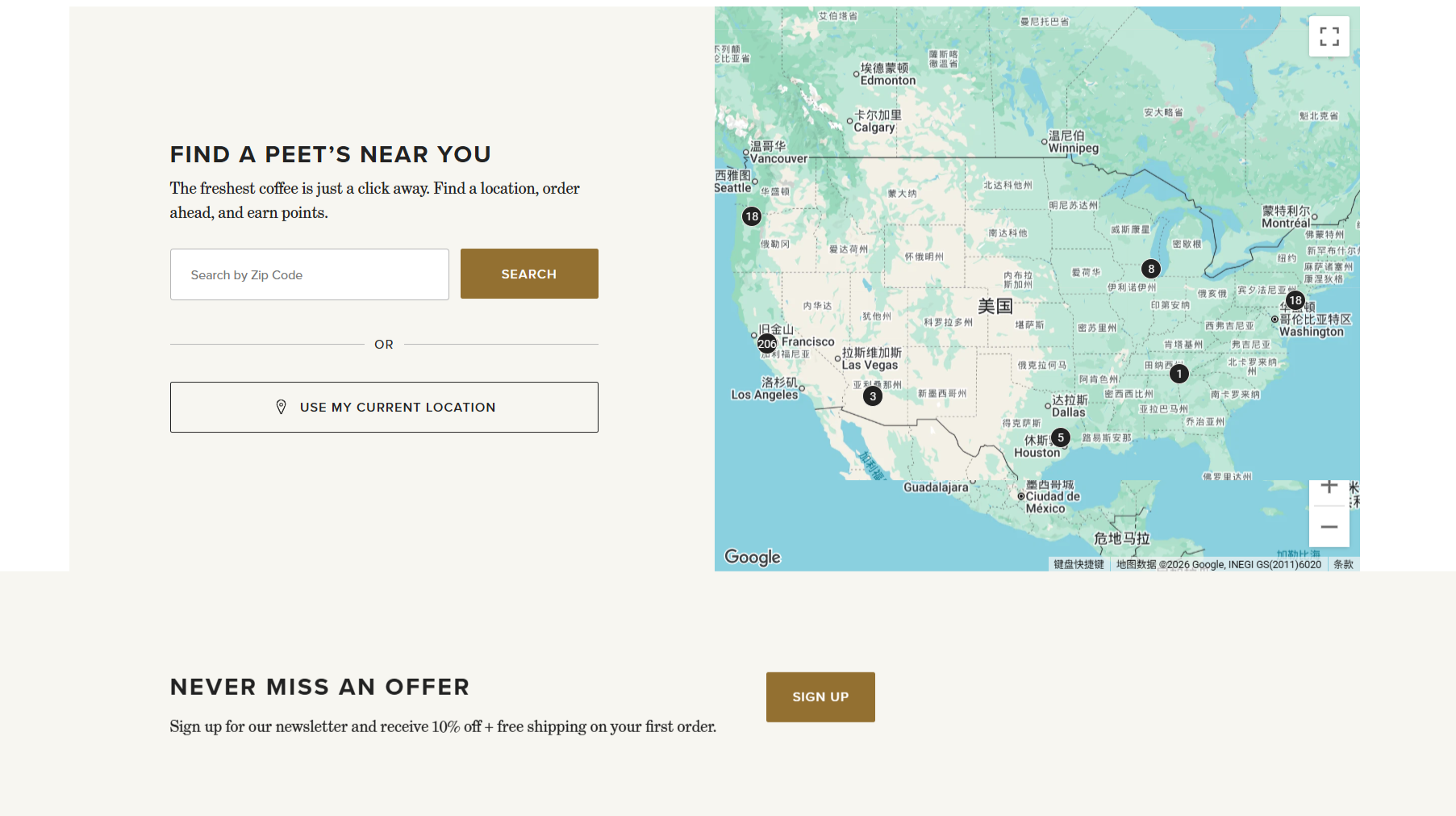The image size is (1456, 816).
Task: Select the cluster marker 3 in Arizona
Action: tap(873, 396)
